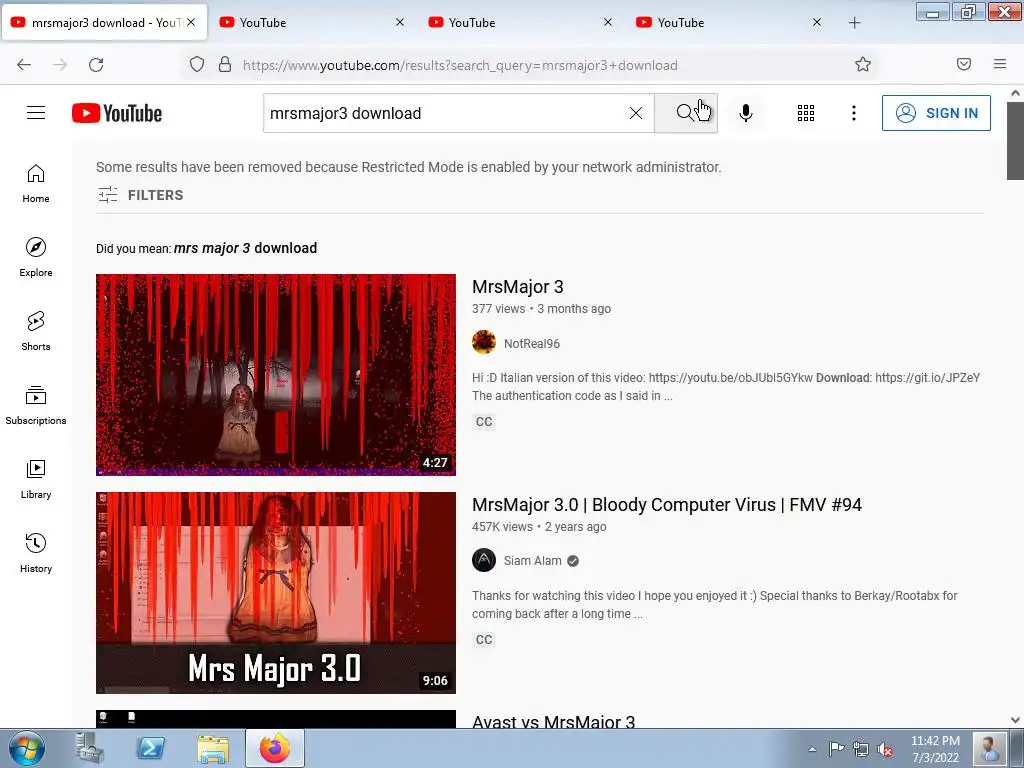
Task: Open Shorts in the sidebar
Action: click(x=36, y=331)
